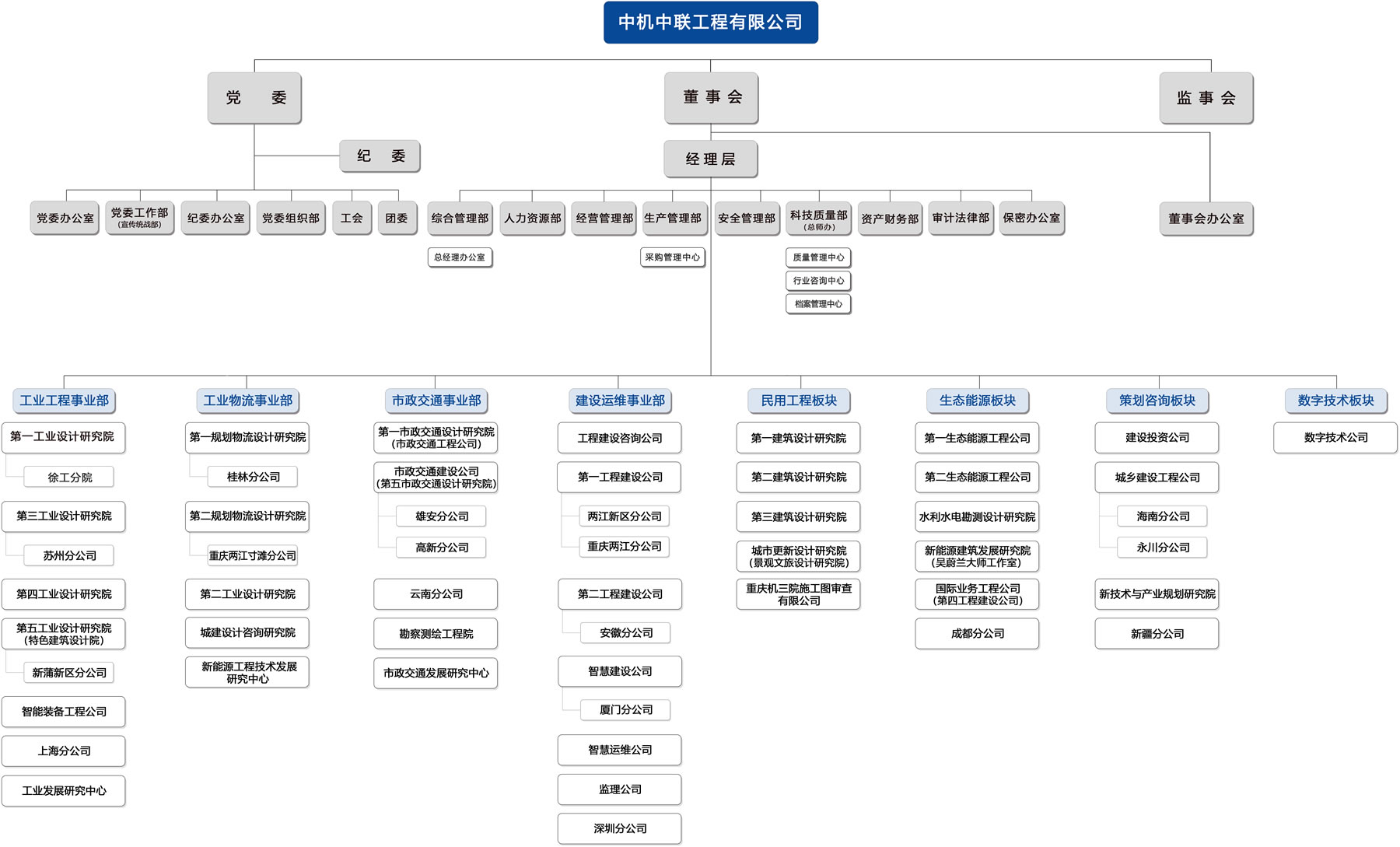Select the 成都分公司 box
The height and width of the screenshot is (847, 1400).
pyautogui.click(x=978, y=634)
